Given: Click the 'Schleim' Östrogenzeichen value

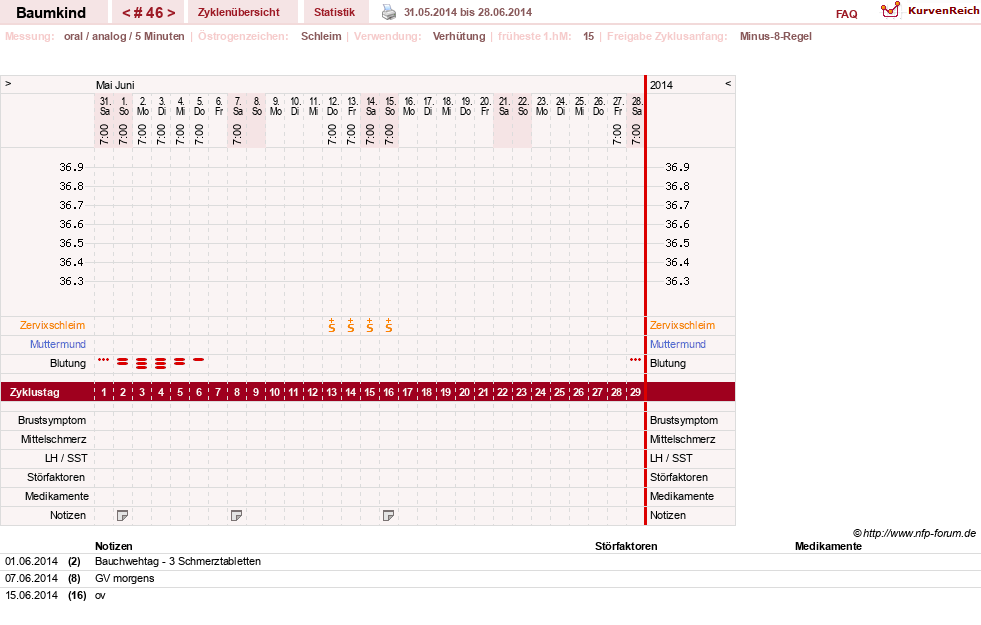Looking at the screenshot, I should [x=321, y=36].
